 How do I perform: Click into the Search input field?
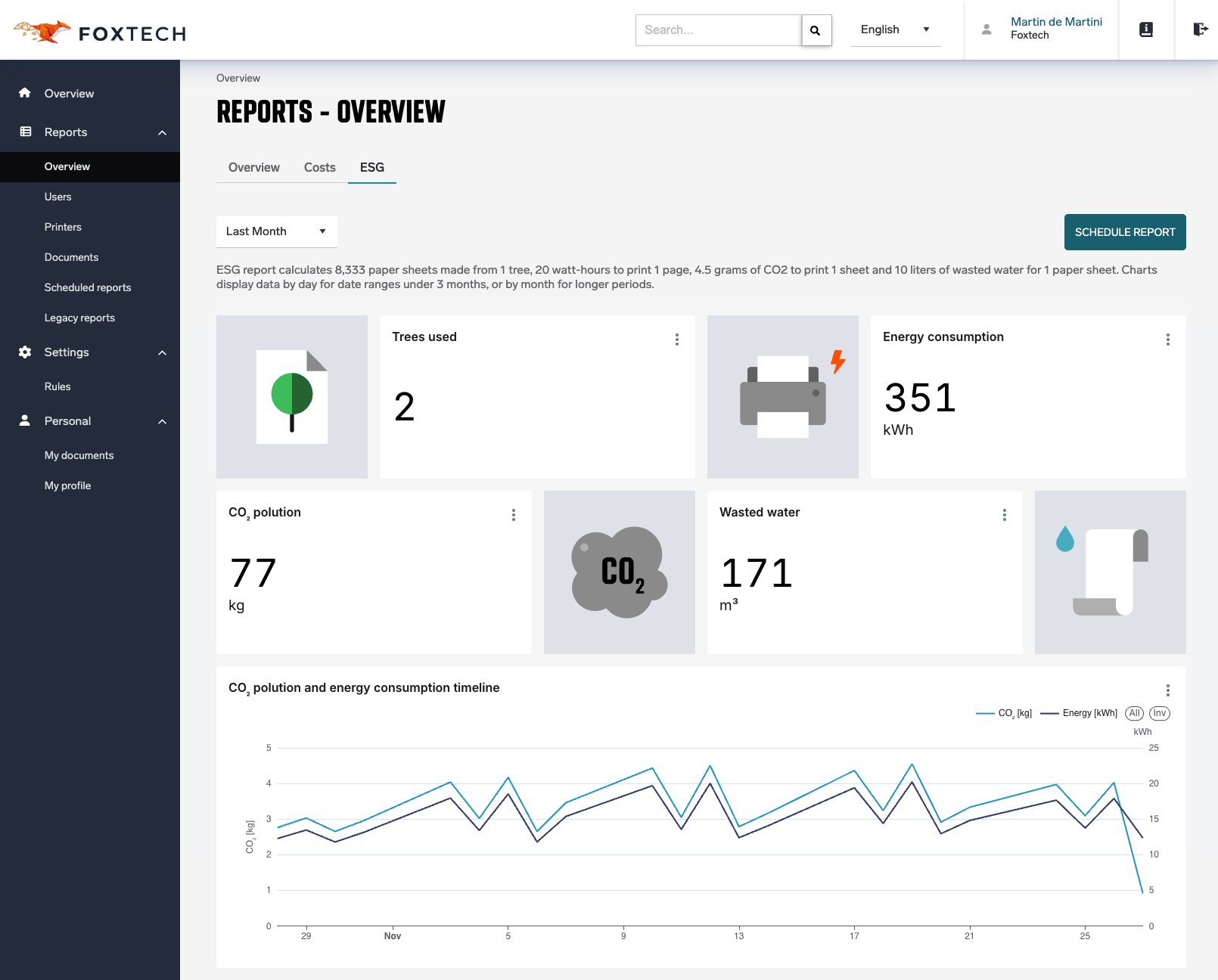(718, 30)
